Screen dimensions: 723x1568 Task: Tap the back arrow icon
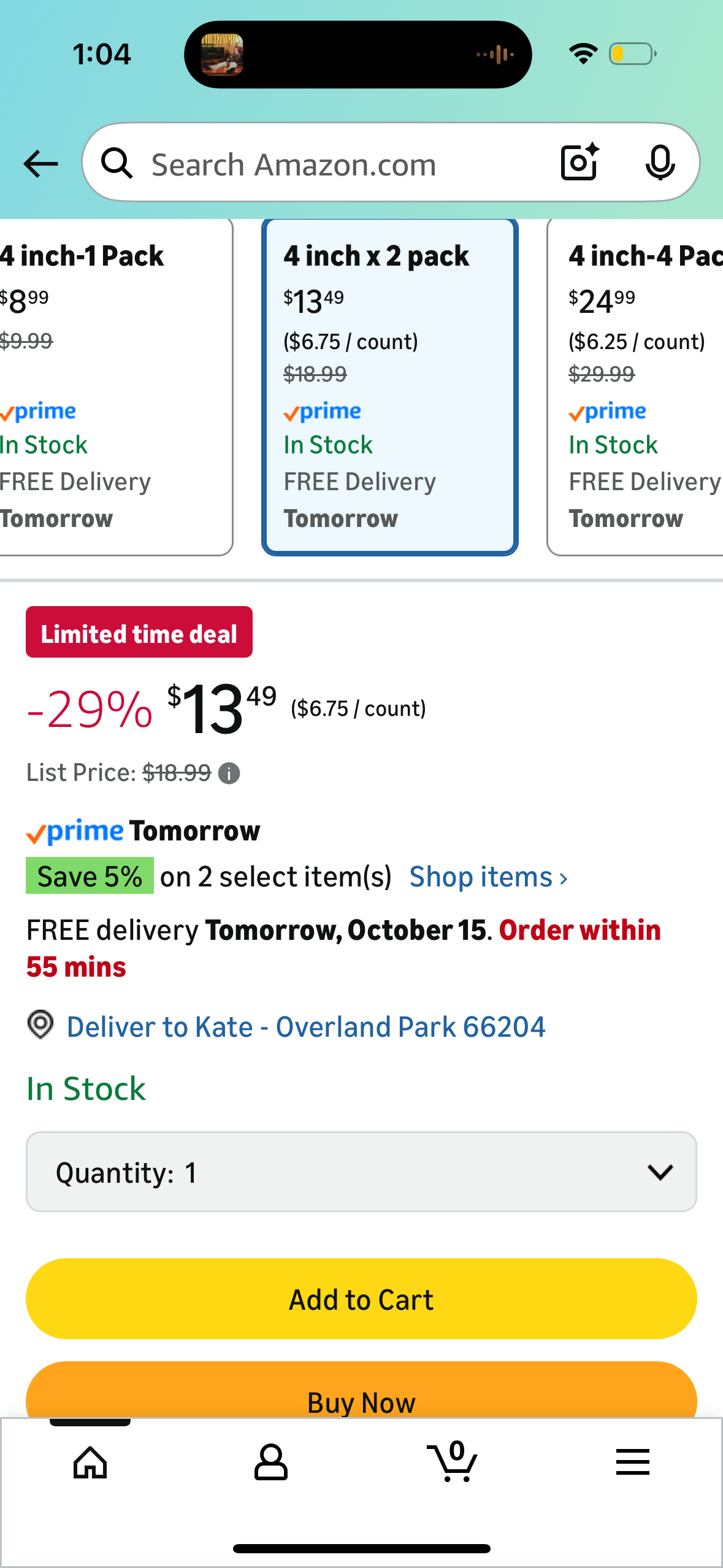coord(40,164)
